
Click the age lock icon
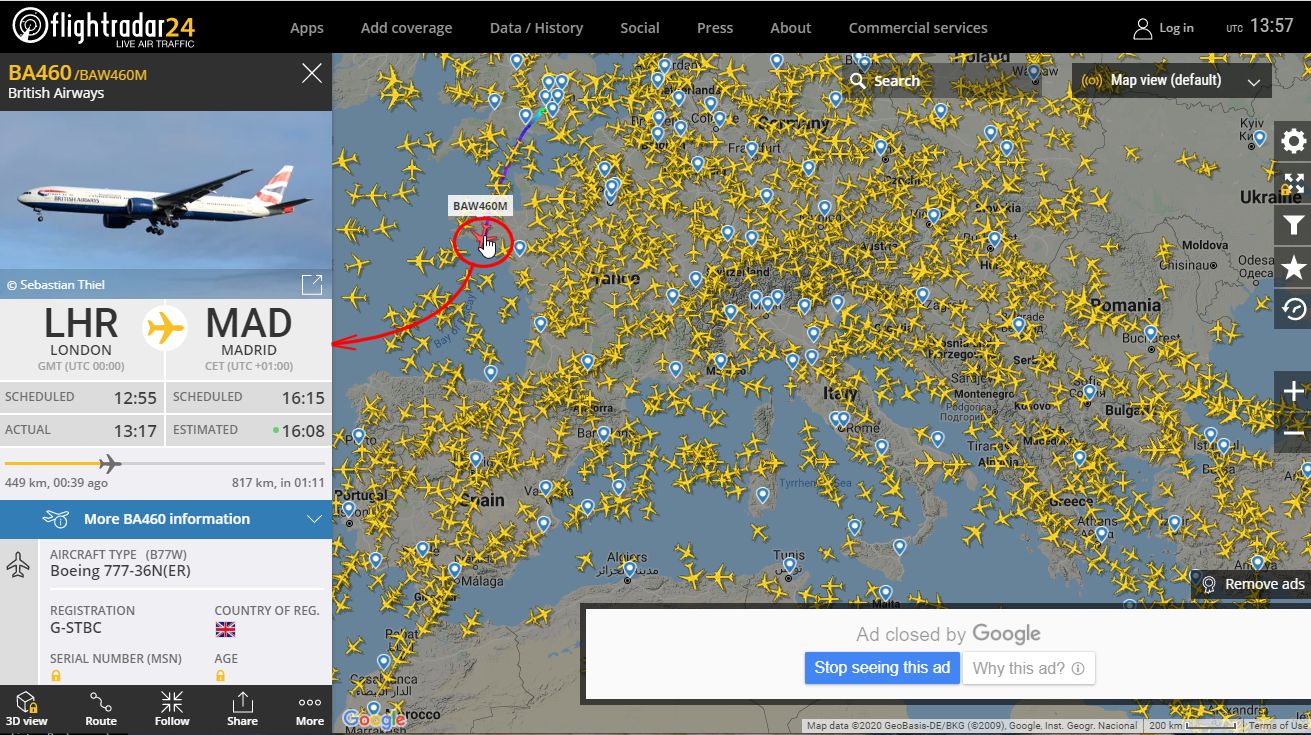pos(221,677)
